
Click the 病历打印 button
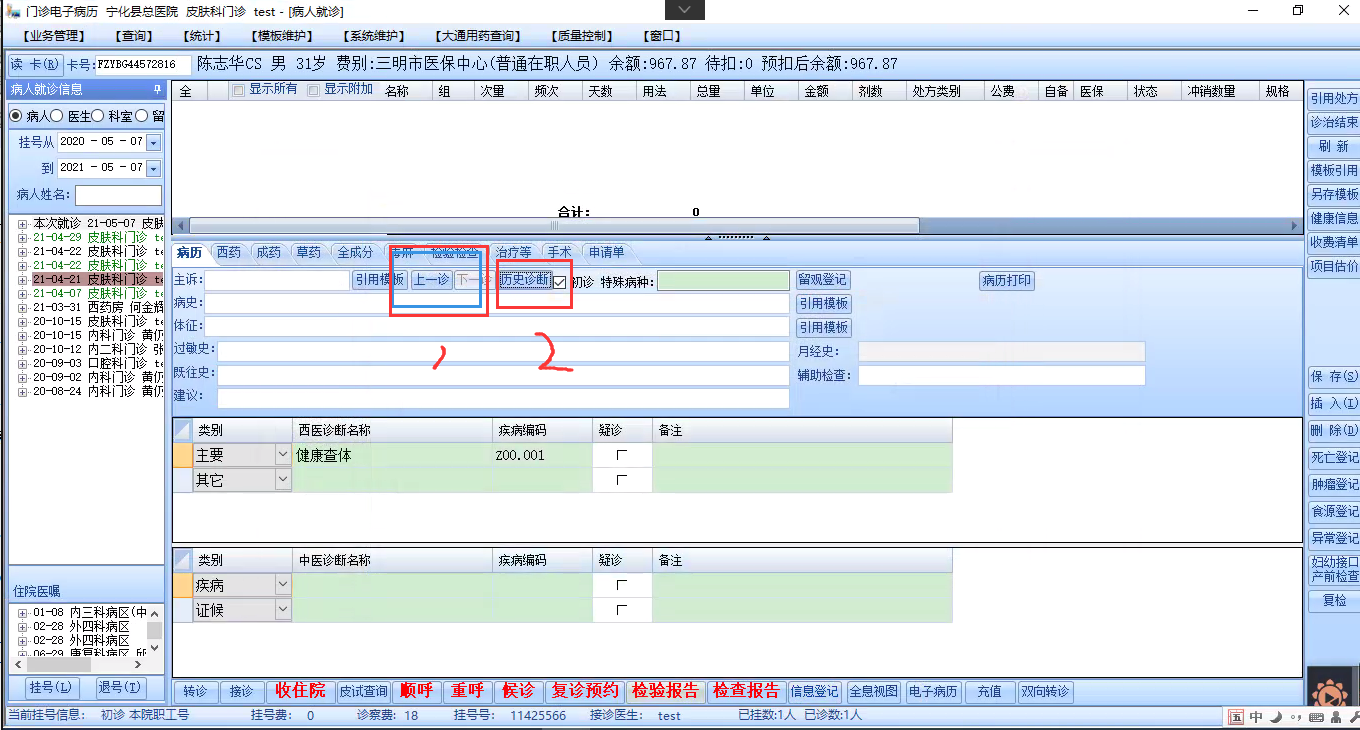[1007, 281]
